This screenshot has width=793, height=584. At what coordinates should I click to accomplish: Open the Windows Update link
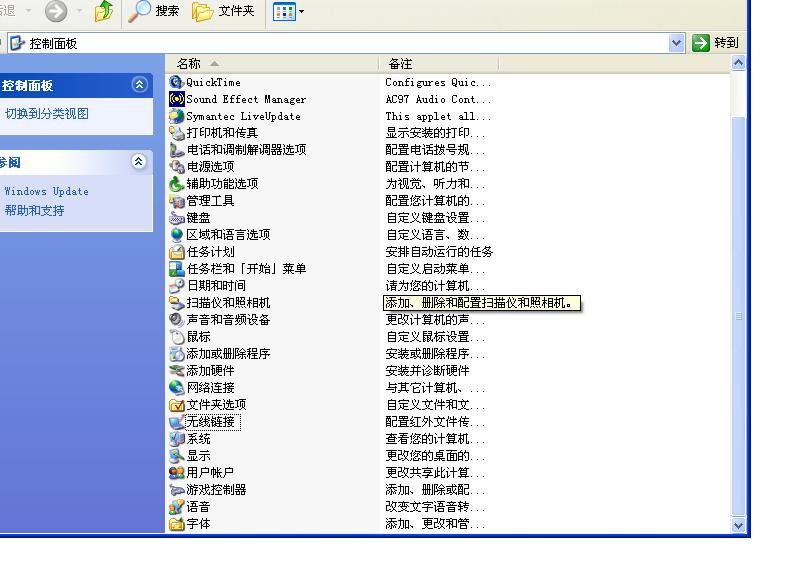tap(47, 191)
